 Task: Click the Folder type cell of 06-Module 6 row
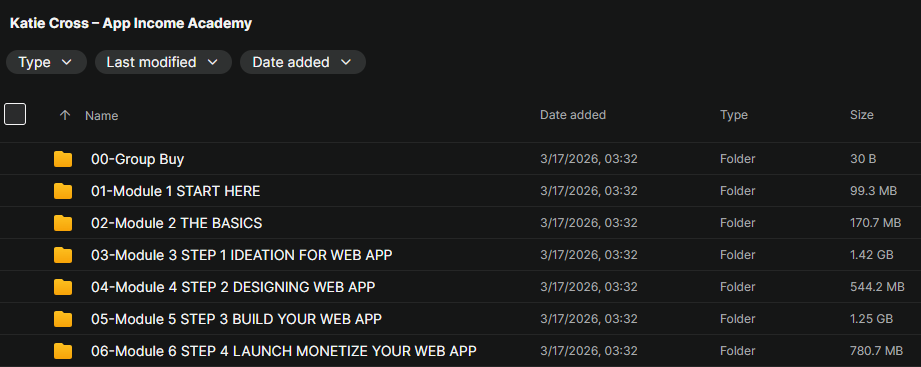[x=737, y=351]
